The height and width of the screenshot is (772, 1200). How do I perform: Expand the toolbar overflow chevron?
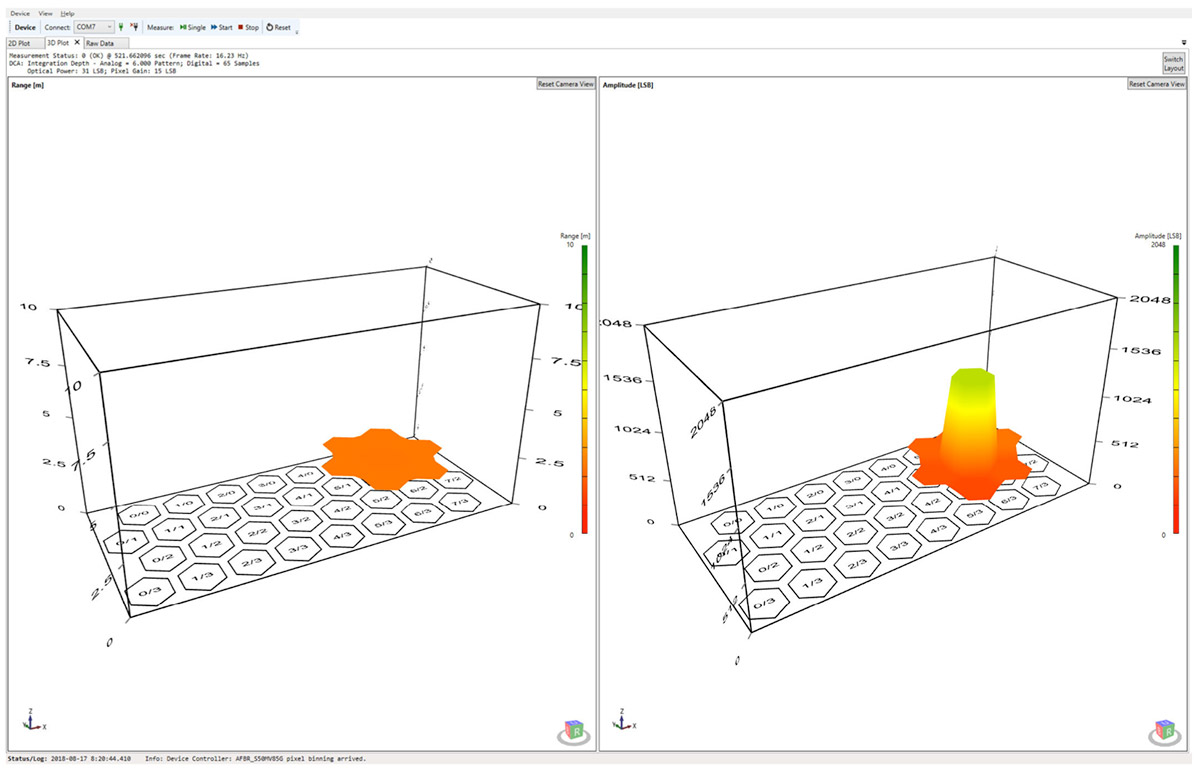[x=296, y=33]
